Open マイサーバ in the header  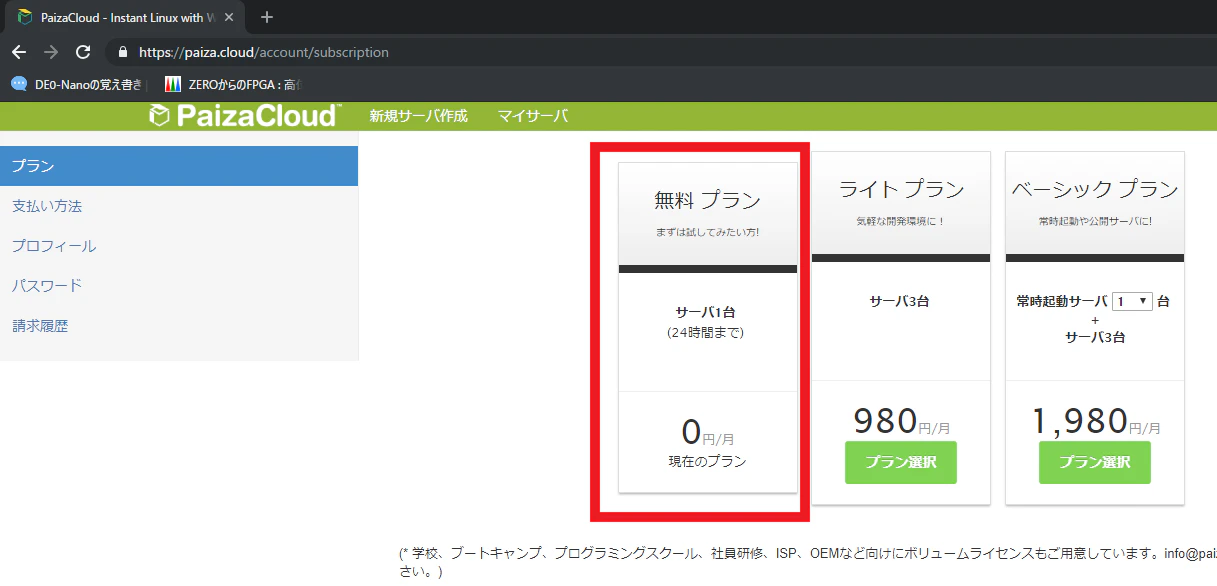[533, 116]
